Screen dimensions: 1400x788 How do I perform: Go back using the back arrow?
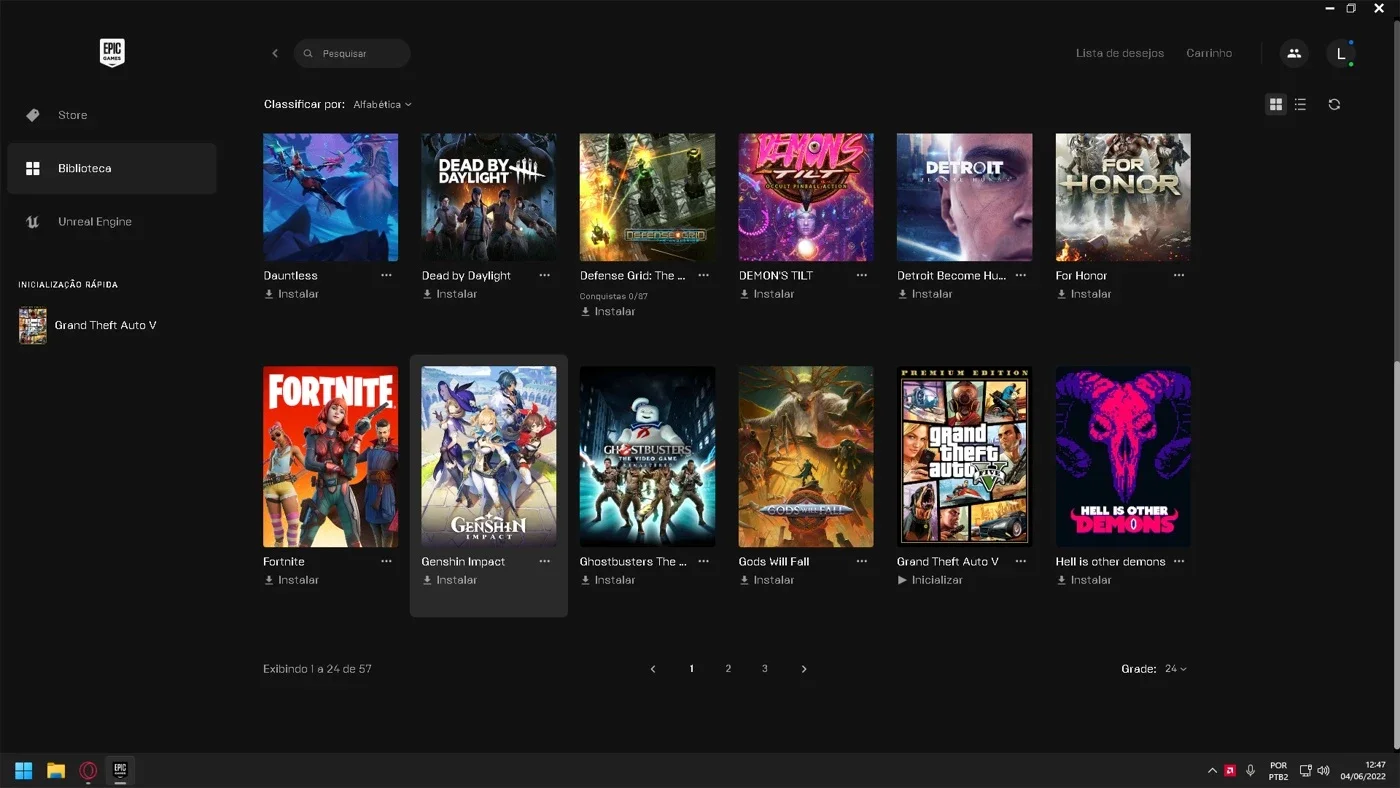click(275, 53)
